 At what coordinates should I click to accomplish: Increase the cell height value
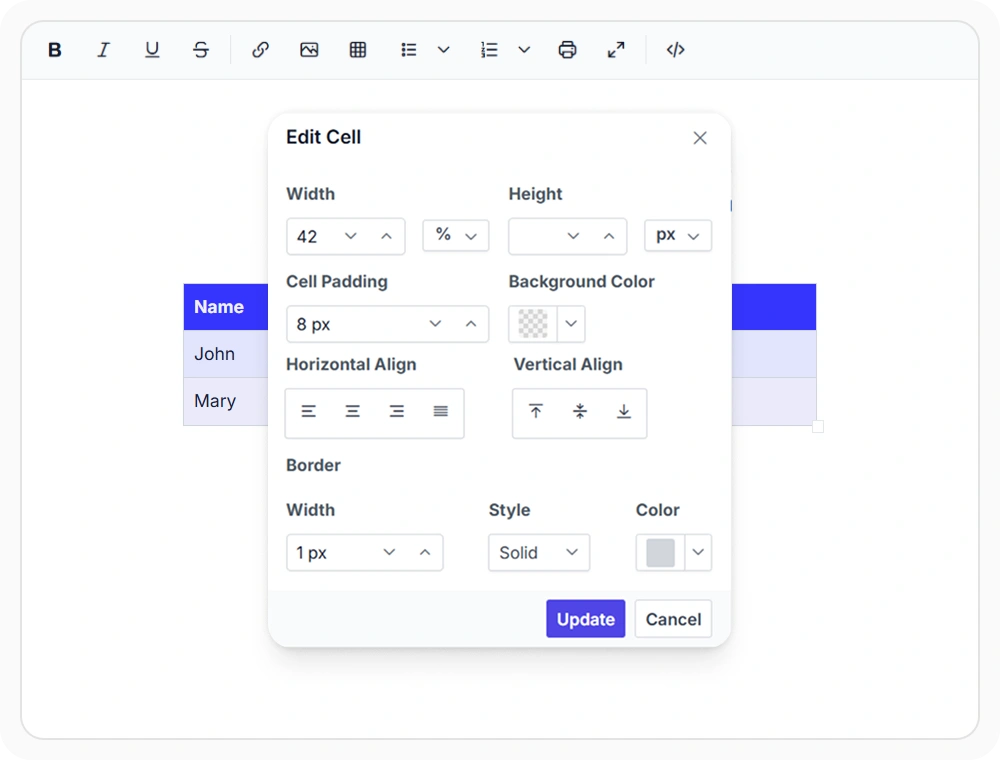609,237
